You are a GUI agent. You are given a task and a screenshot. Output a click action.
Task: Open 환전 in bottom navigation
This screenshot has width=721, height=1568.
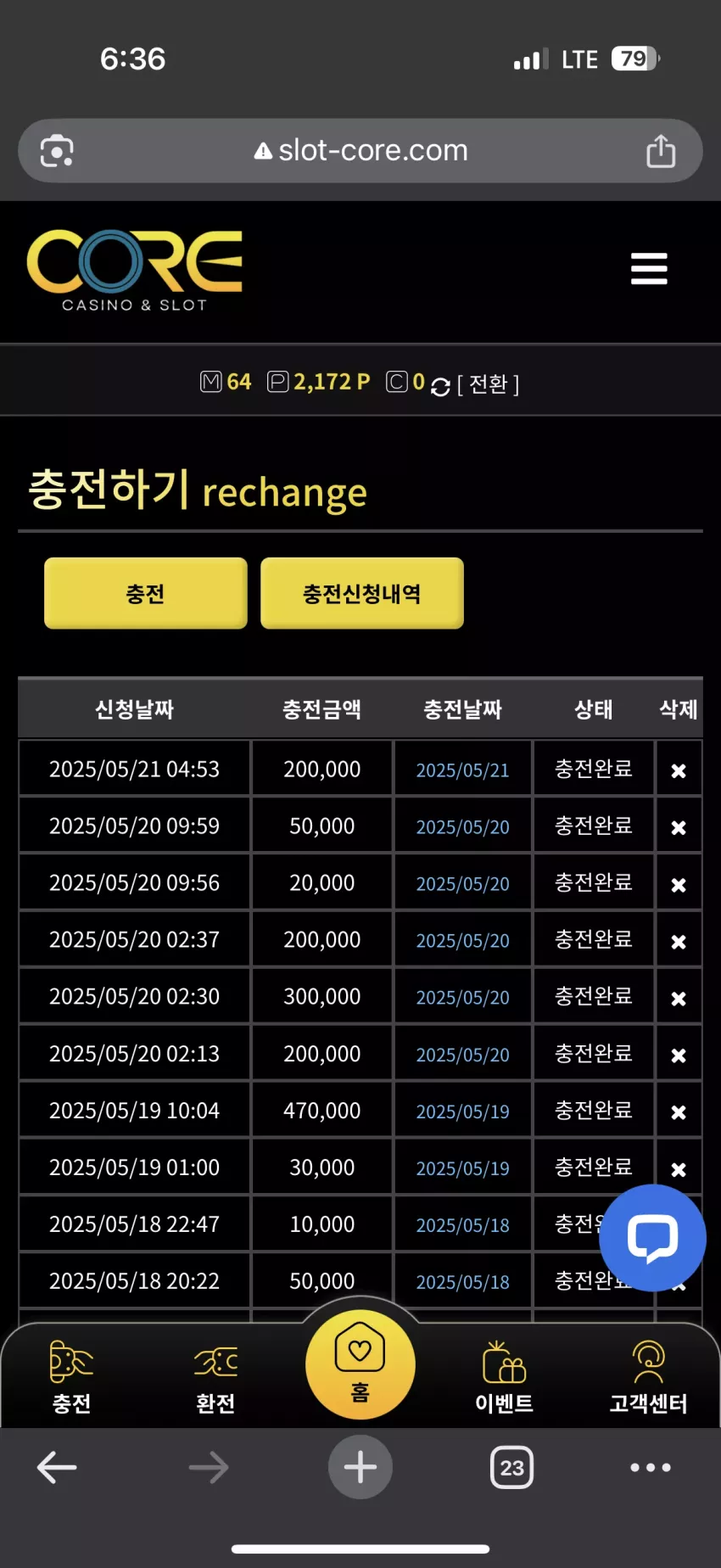(215, 1376)
